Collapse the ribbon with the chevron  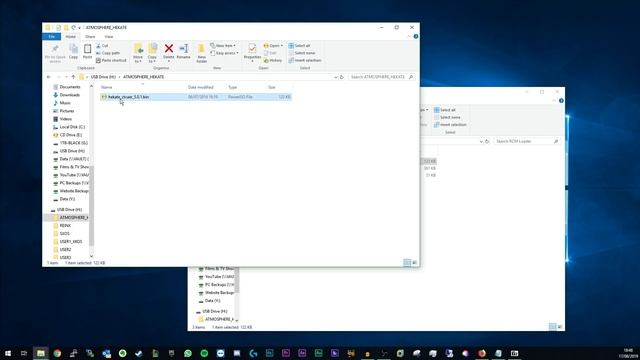(x=409, y=36)
